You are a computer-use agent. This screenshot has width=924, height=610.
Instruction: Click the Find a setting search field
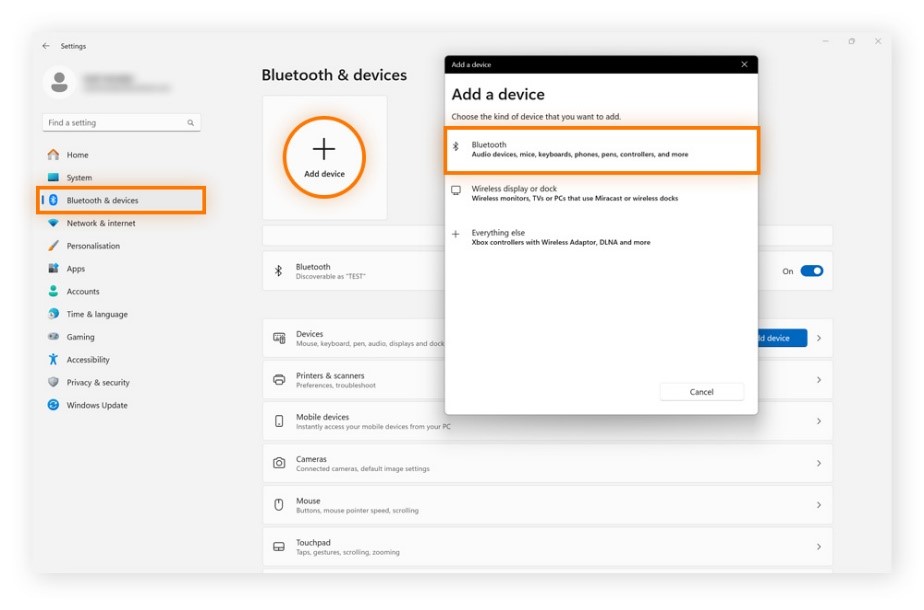121,123
